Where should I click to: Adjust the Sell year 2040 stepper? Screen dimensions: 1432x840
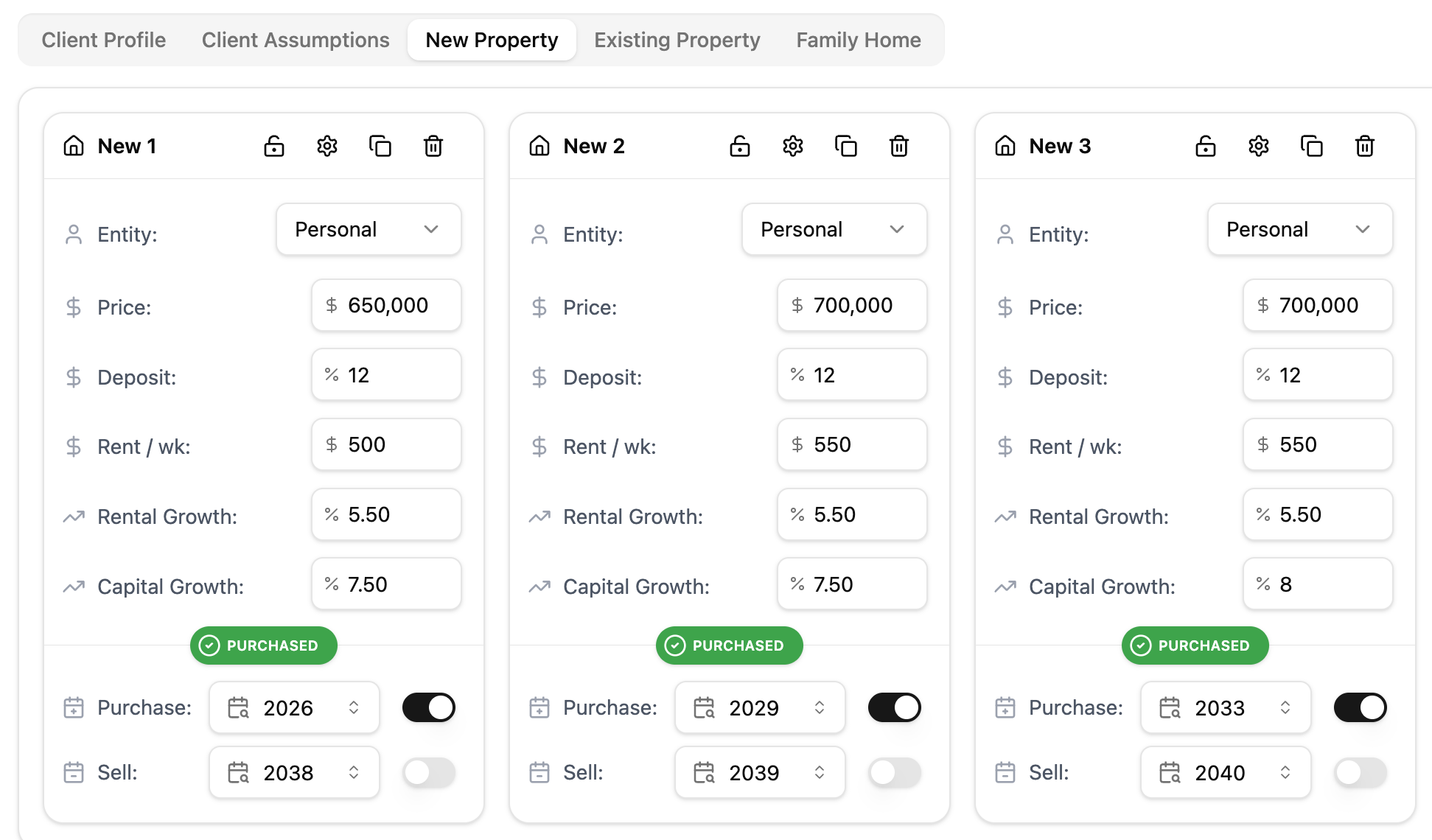tap(1285, 772)
